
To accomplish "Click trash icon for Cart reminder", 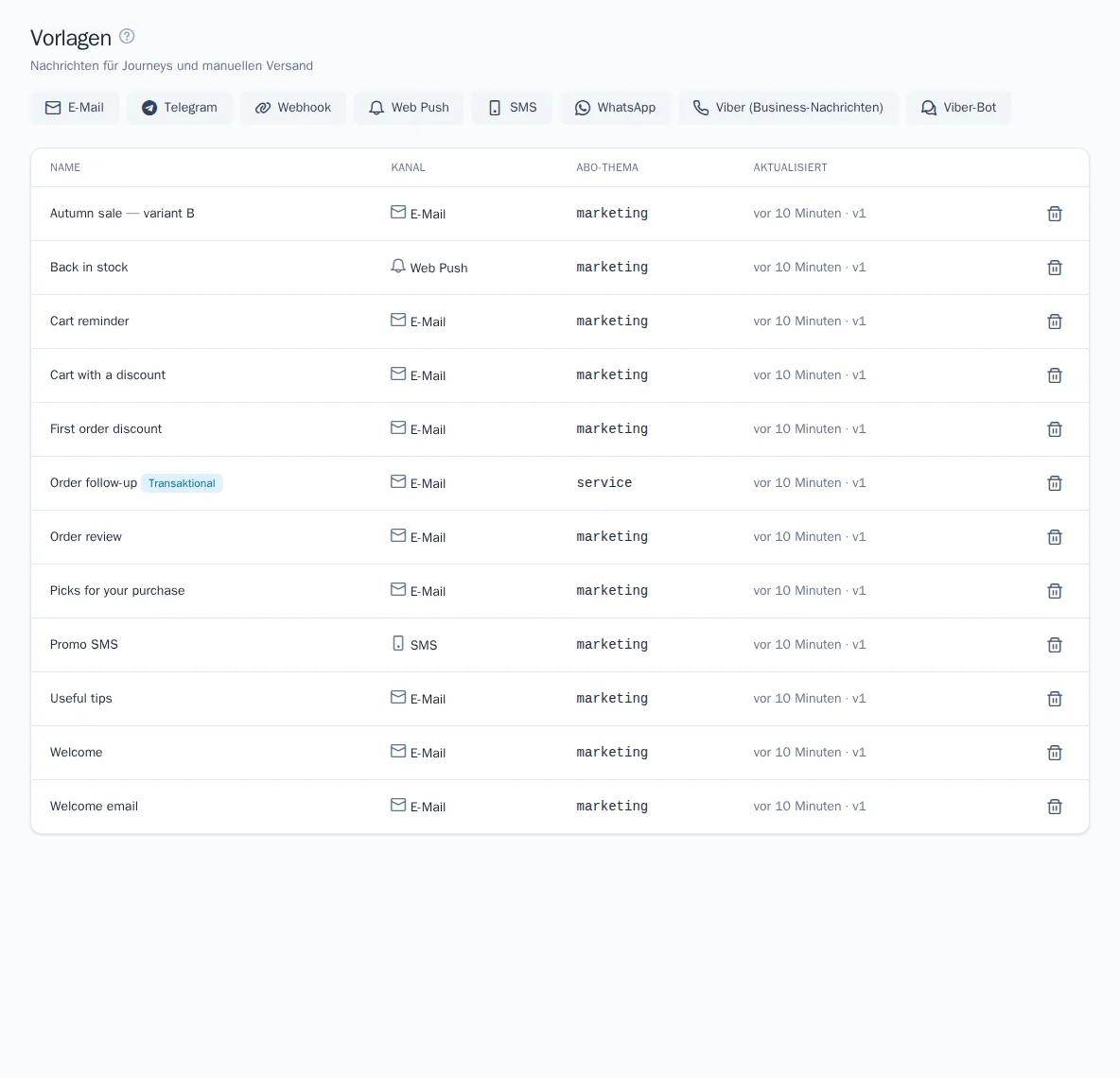I will tap(1055, 322).
